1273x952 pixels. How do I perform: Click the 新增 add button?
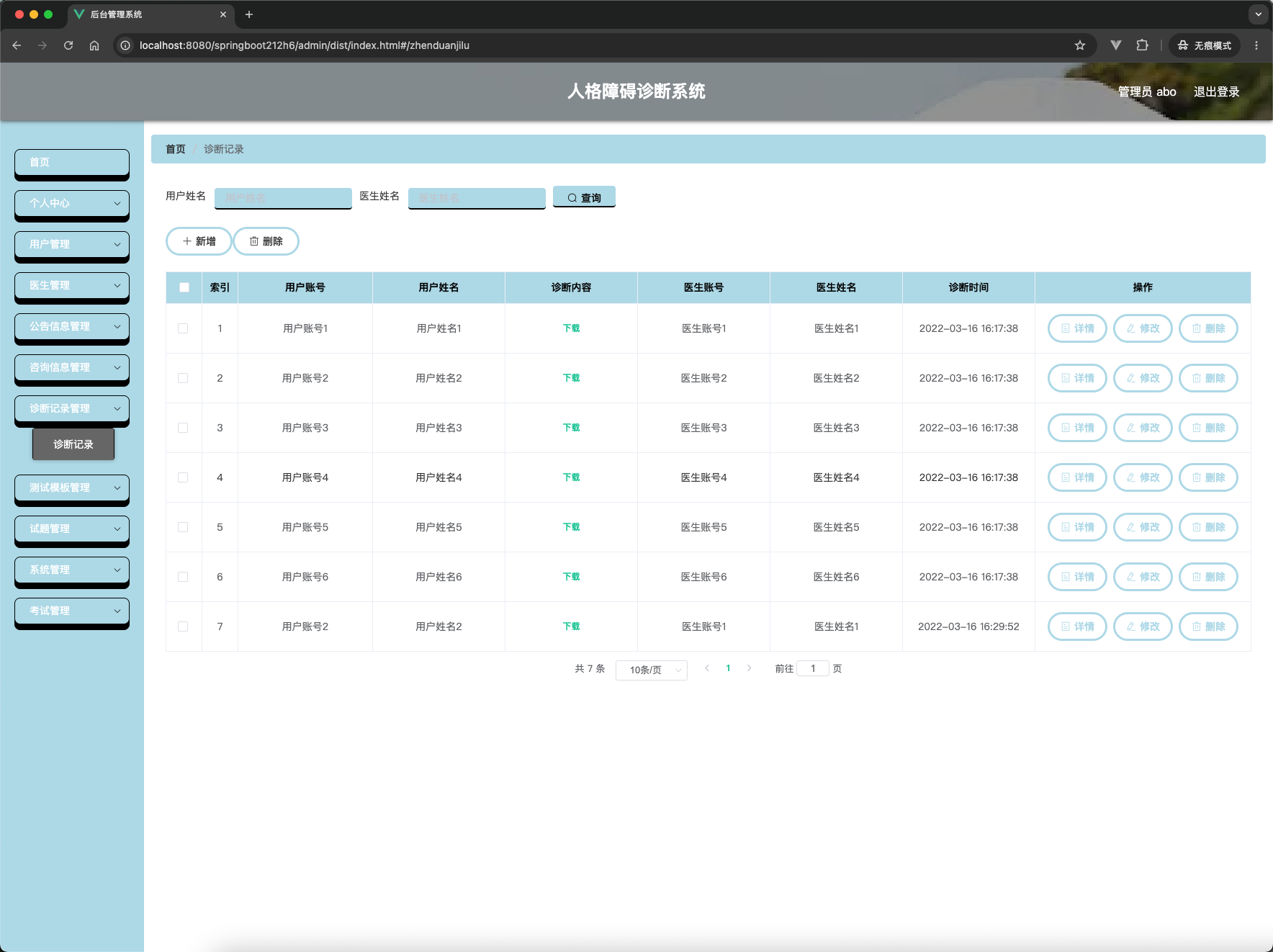[199, 241]
